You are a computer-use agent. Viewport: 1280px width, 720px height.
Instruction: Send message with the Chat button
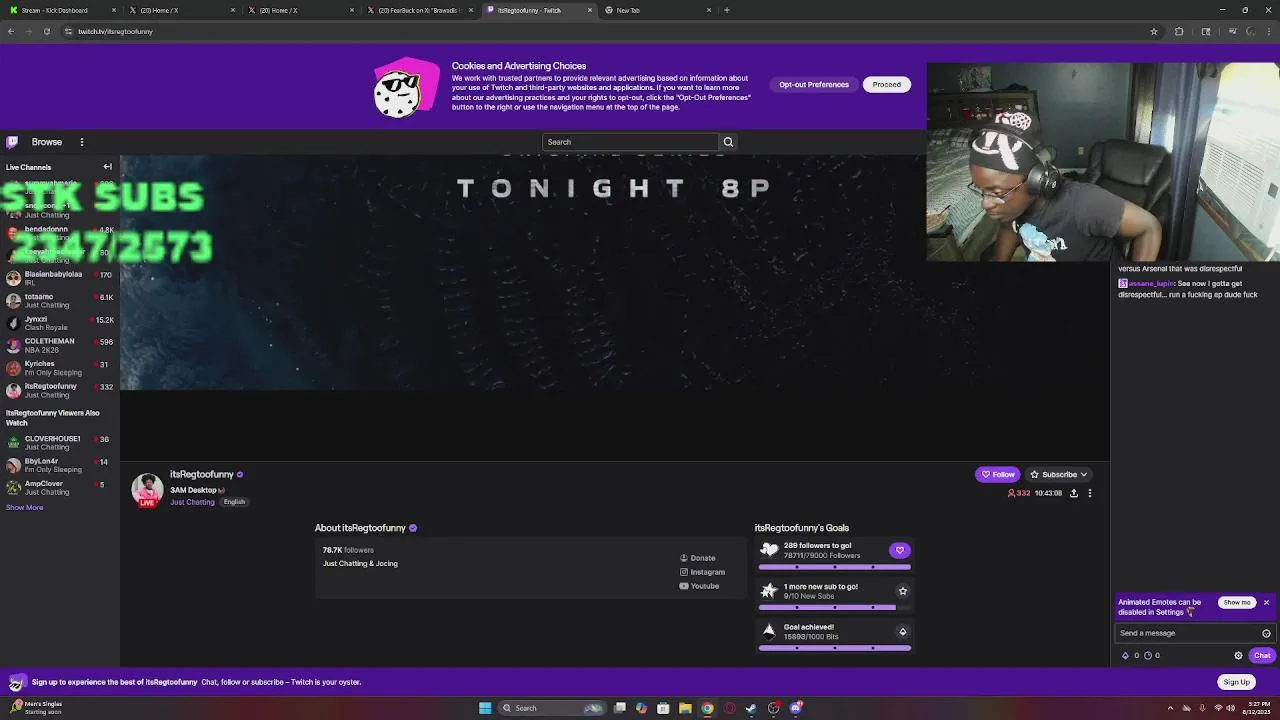coord(1262,656)
